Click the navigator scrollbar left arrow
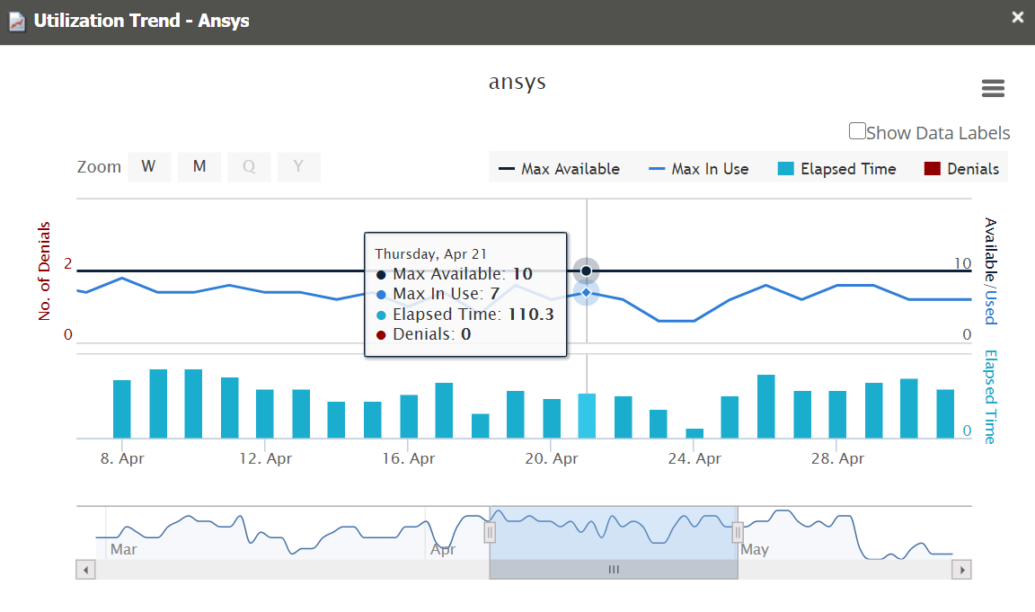 (86, 570)
